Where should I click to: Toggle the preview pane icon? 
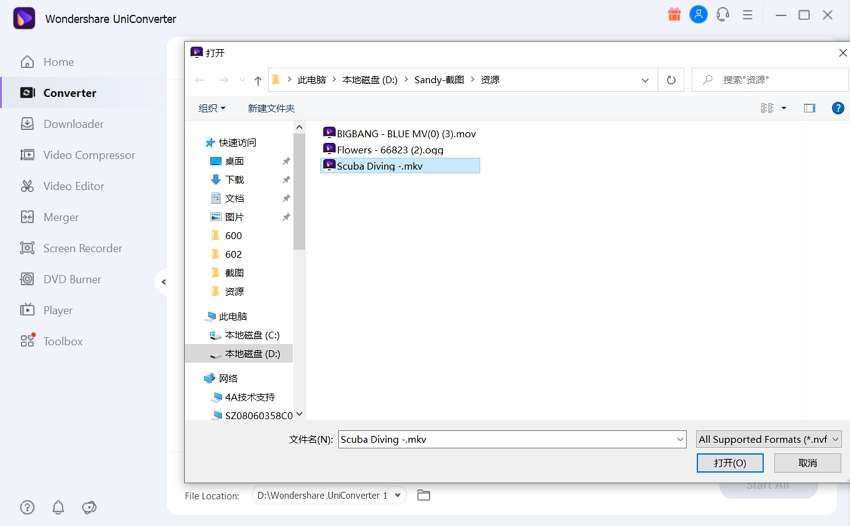pyautogui.click(x=809, y=108)
